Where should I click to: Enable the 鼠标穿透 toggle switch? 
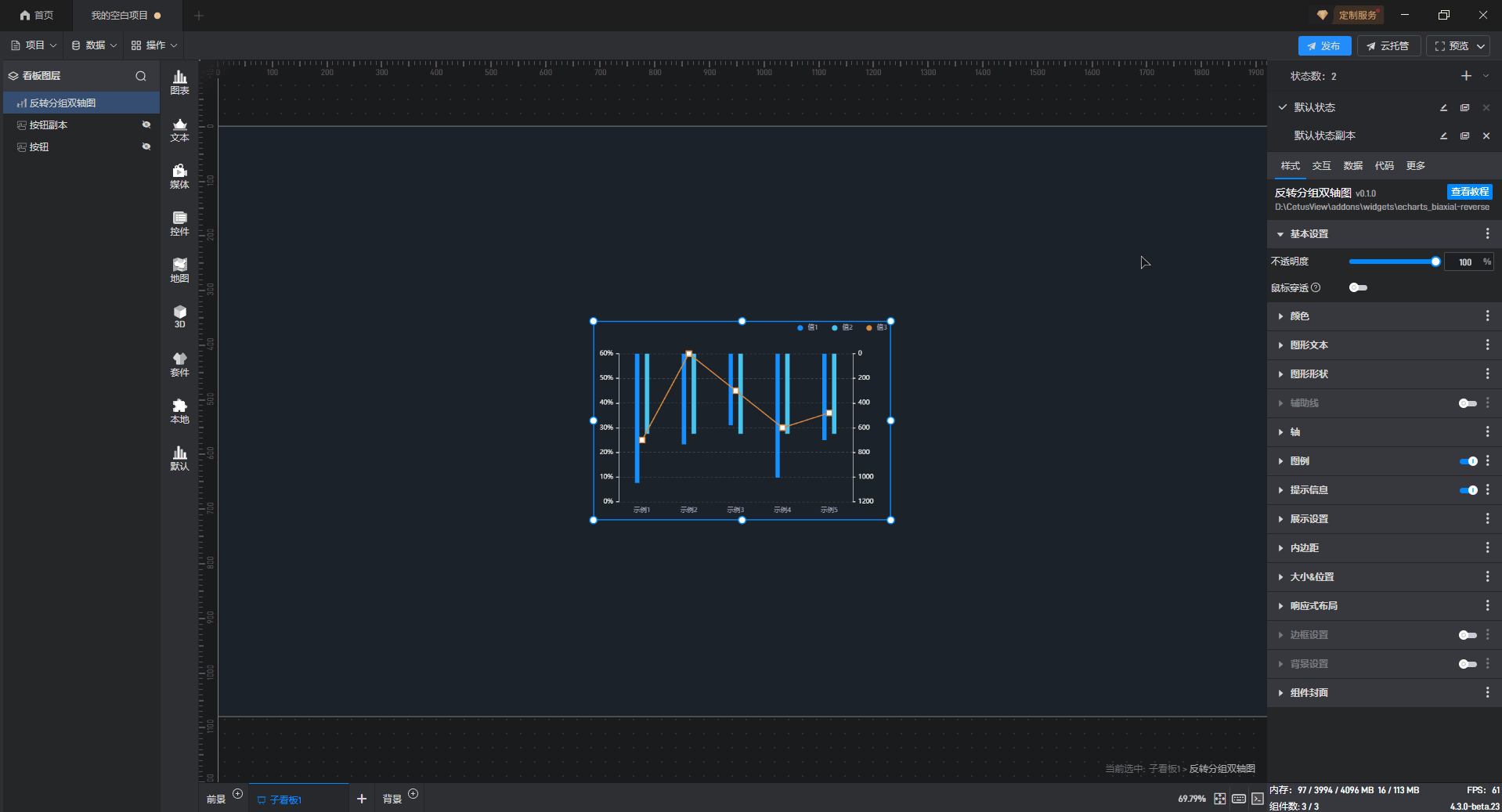(1358, 287)
